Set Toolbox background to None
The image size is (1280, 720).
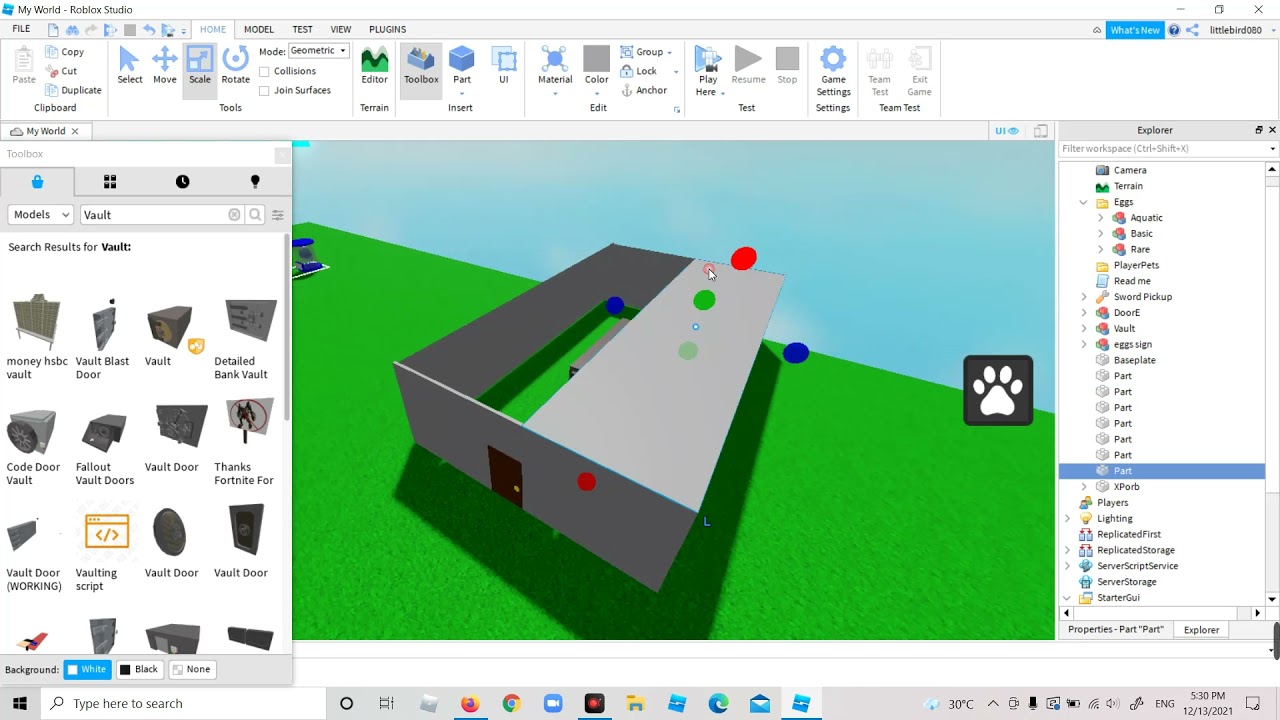pyautogui.click(x=191, y=669)
